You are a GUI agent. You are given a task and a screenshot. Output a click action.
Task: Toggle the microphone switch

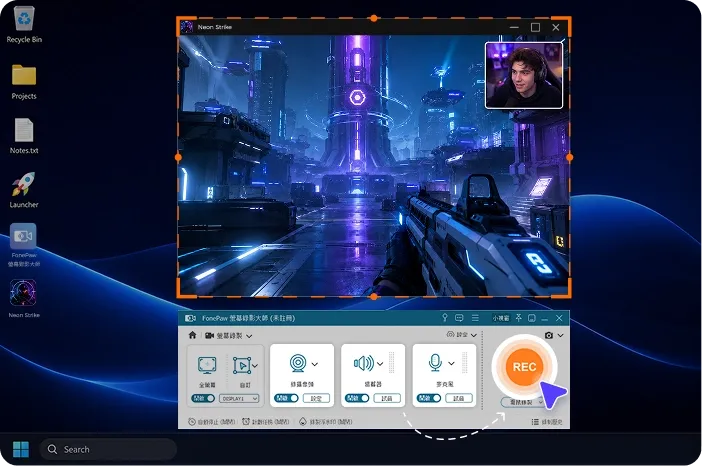coord(428,398)
